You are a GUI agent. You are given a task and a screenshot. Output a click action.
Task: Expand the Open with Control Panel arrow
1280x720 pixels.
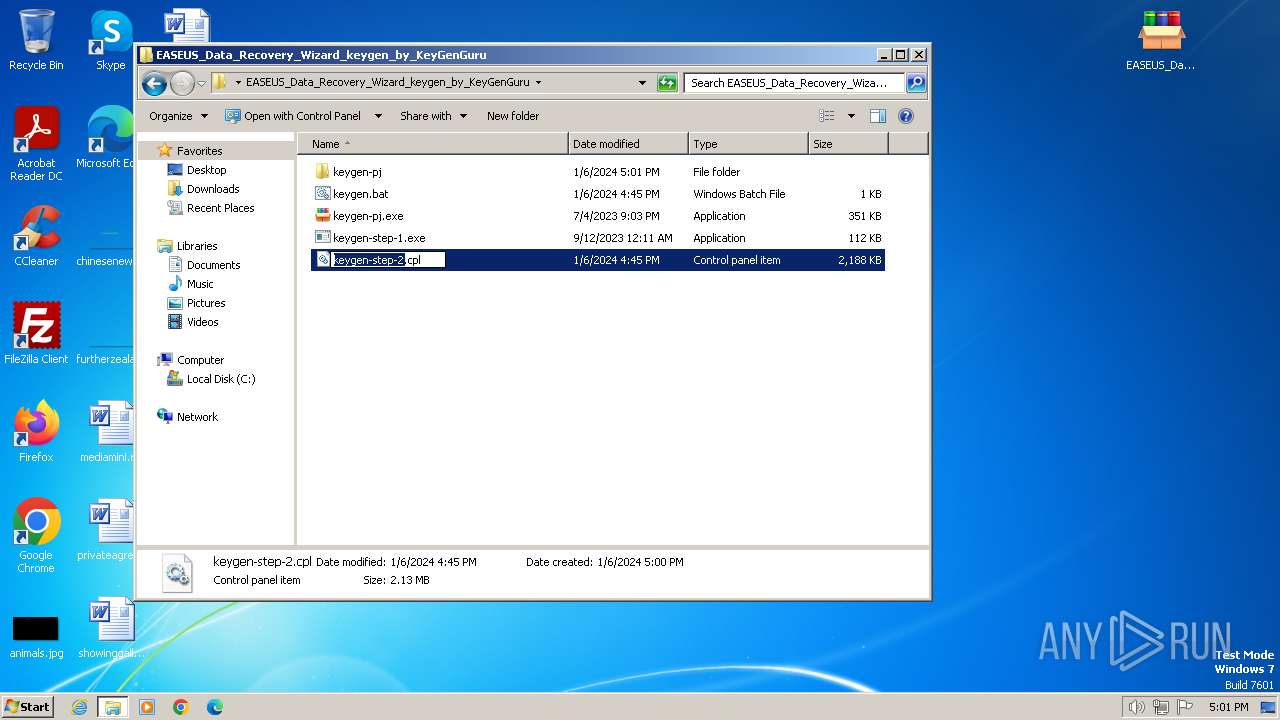[378, 116]
